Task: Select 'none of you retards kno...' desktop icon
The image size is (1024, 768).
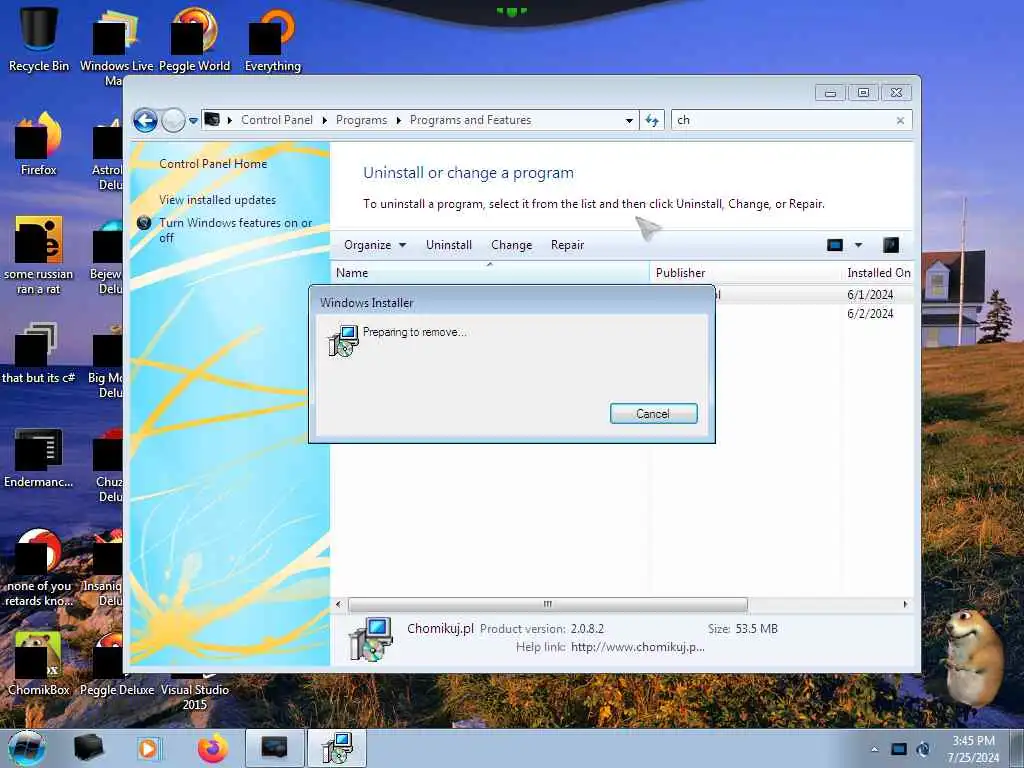Action: point(39,568)
